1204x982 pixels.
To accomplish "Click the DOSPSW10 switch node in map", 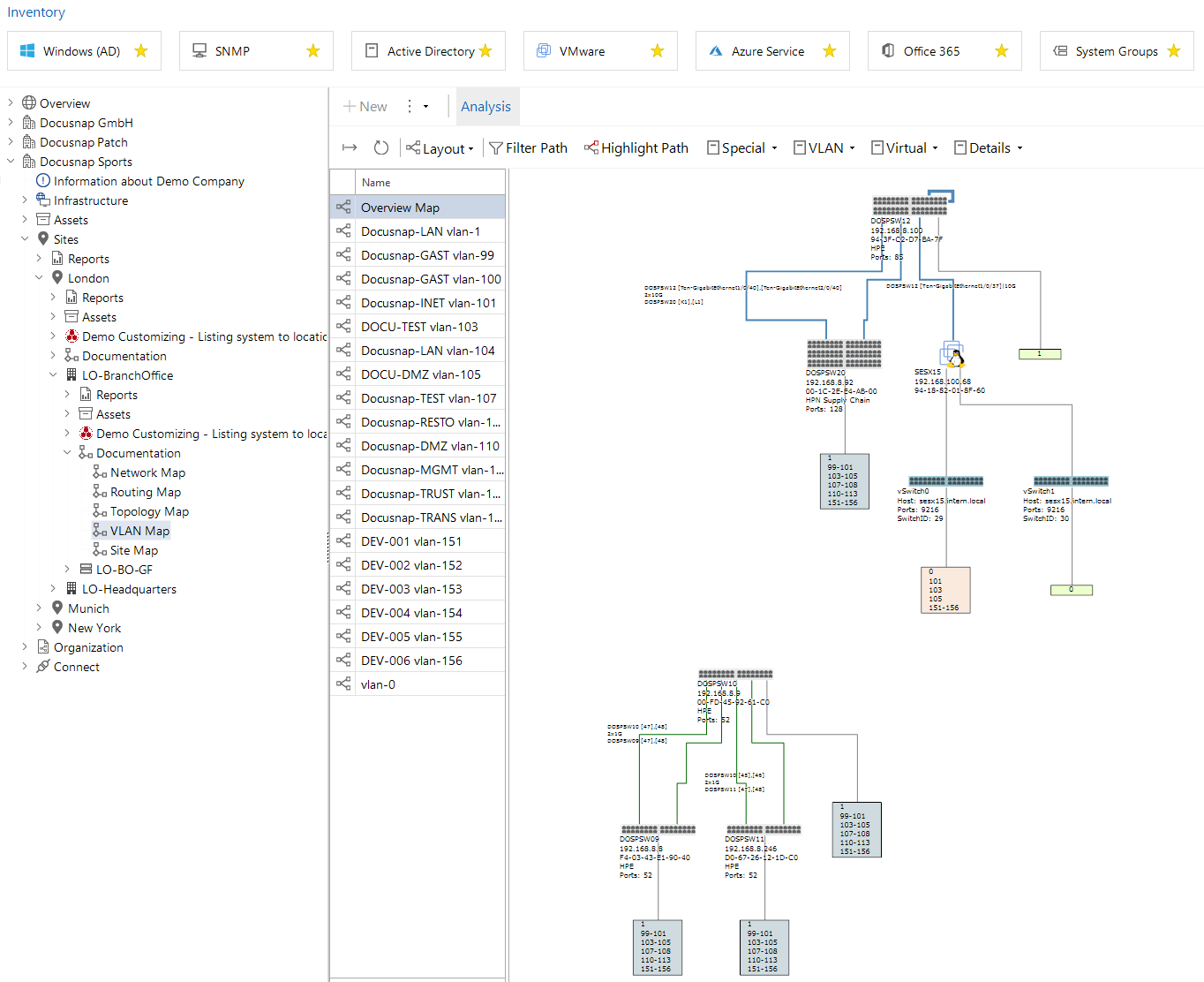I will tap(735, 674).
